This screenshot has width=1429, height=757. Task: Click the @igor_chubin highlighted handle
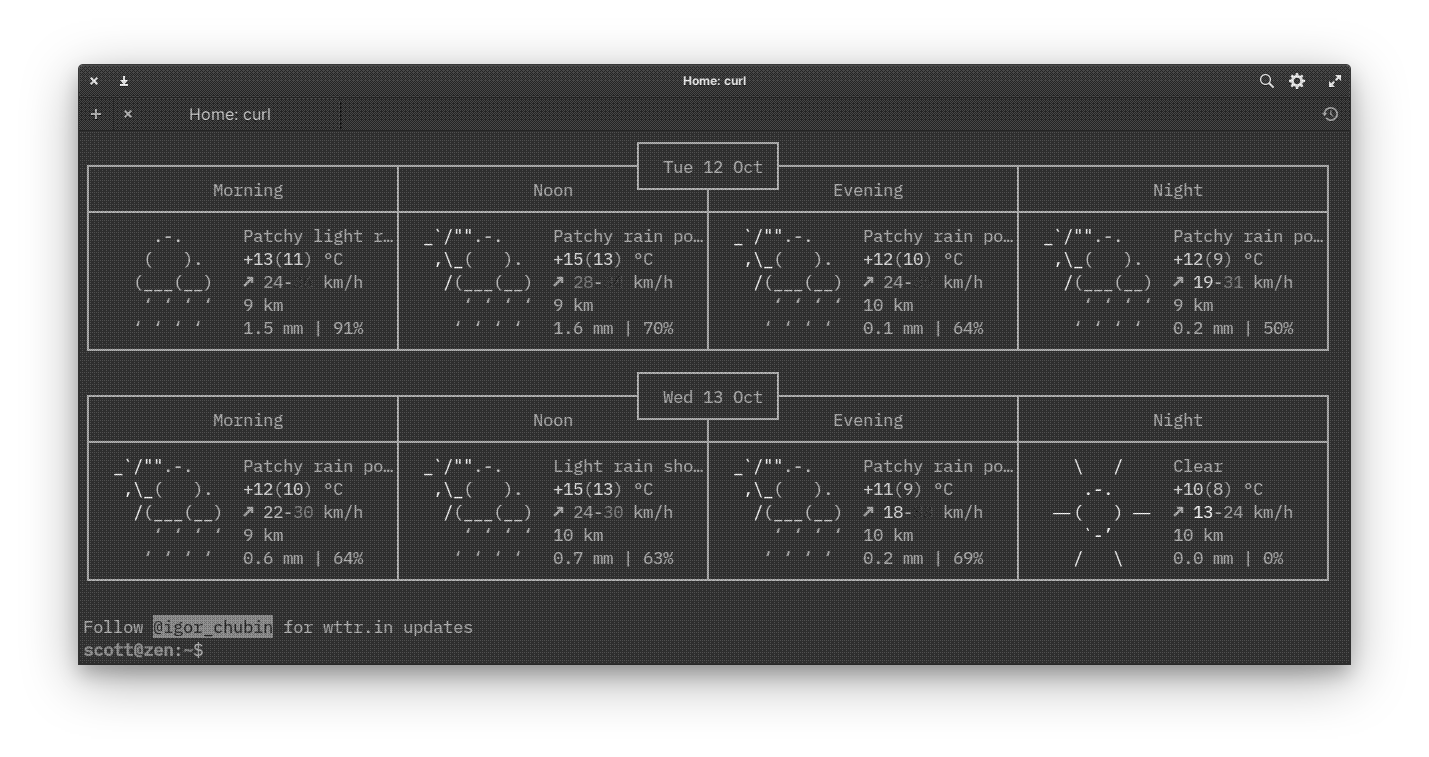[212, 627]
